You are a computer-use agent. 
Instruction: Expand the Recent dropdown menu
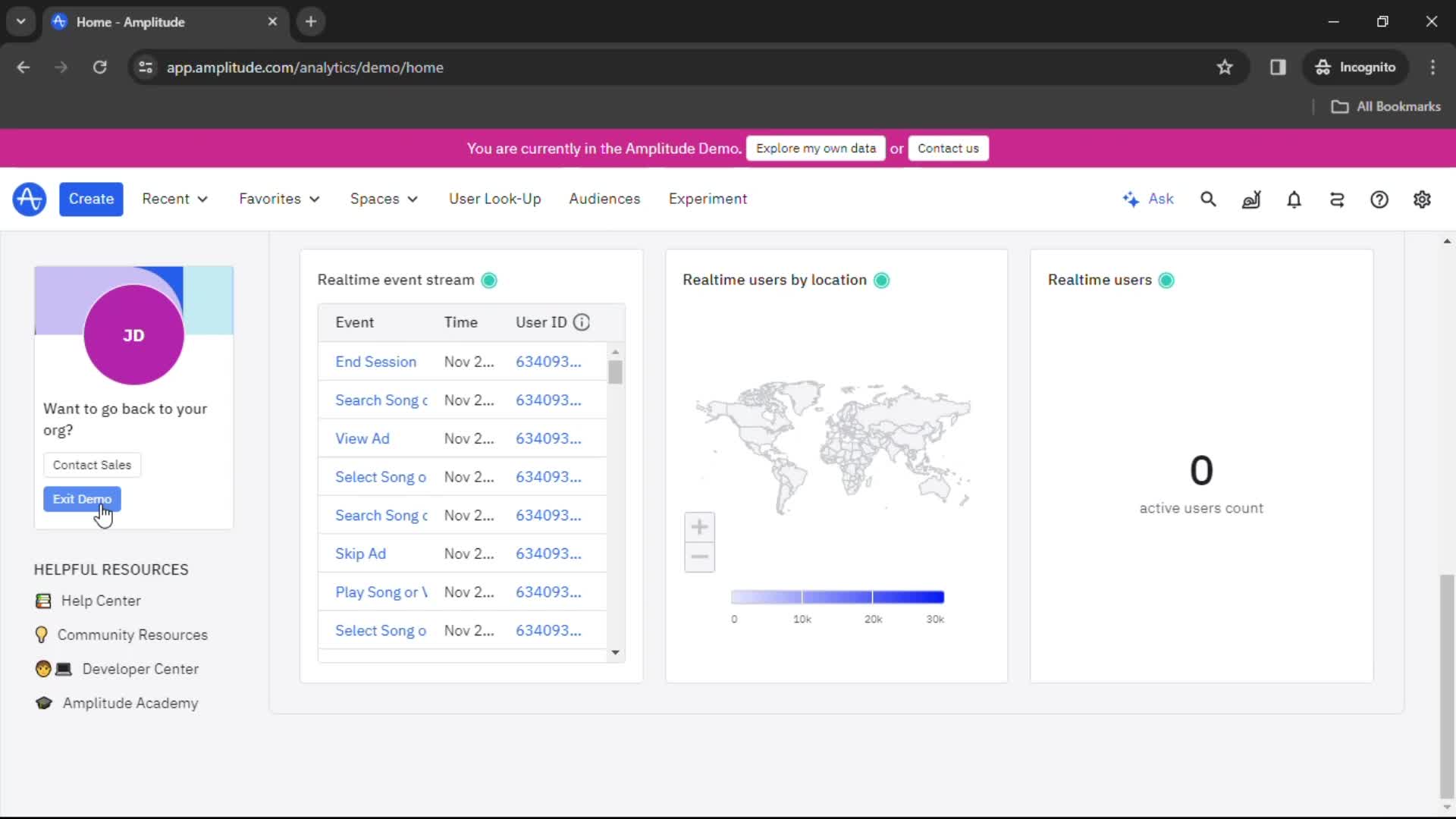(175, 198)
